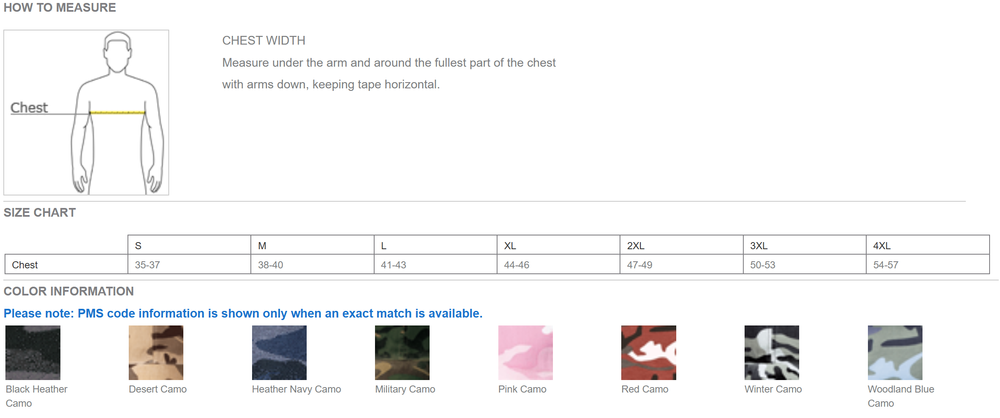Click the Winter Camo text label
The image size is (1000, 418).
coord(773,389)
